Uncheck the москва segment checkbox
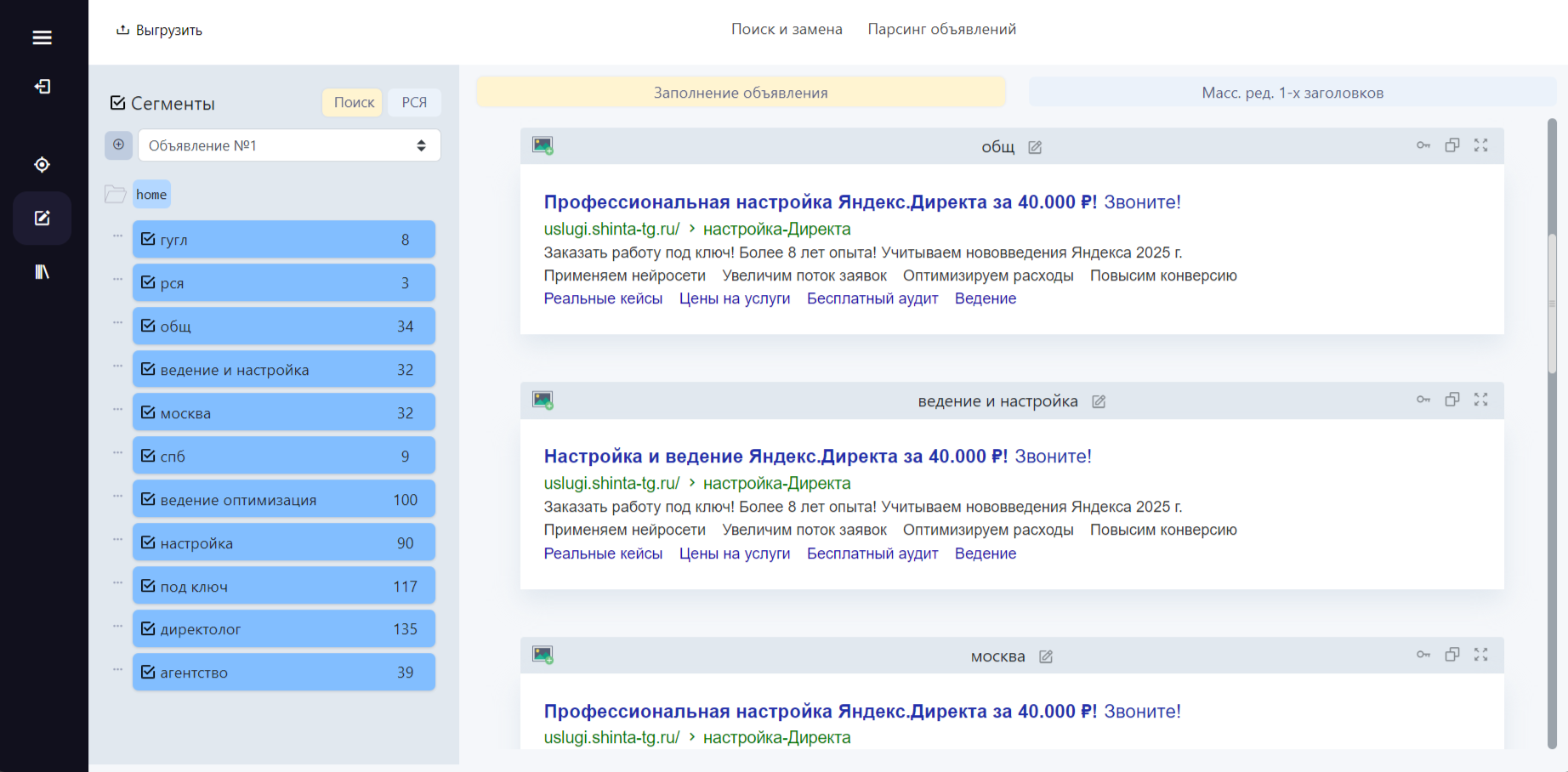 148,412
